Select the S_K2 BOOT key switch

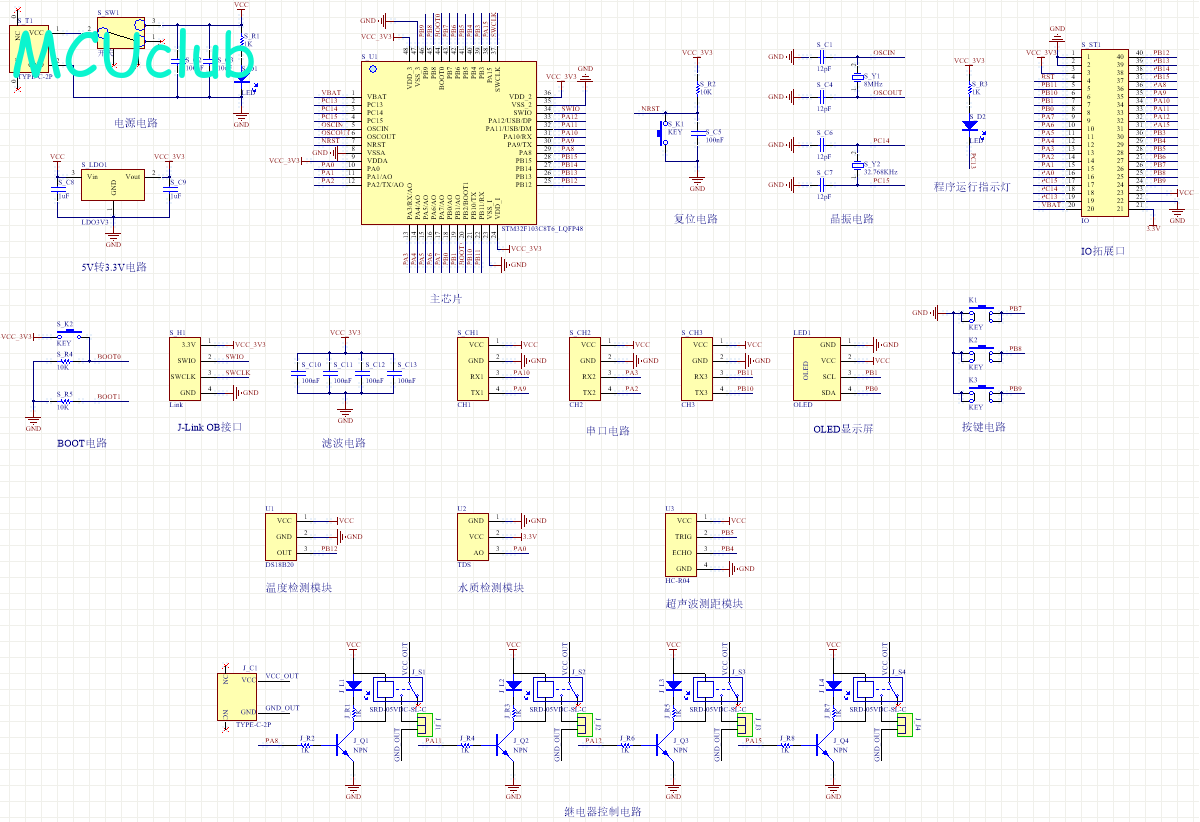pyautogui.click(x=68, y=335)
